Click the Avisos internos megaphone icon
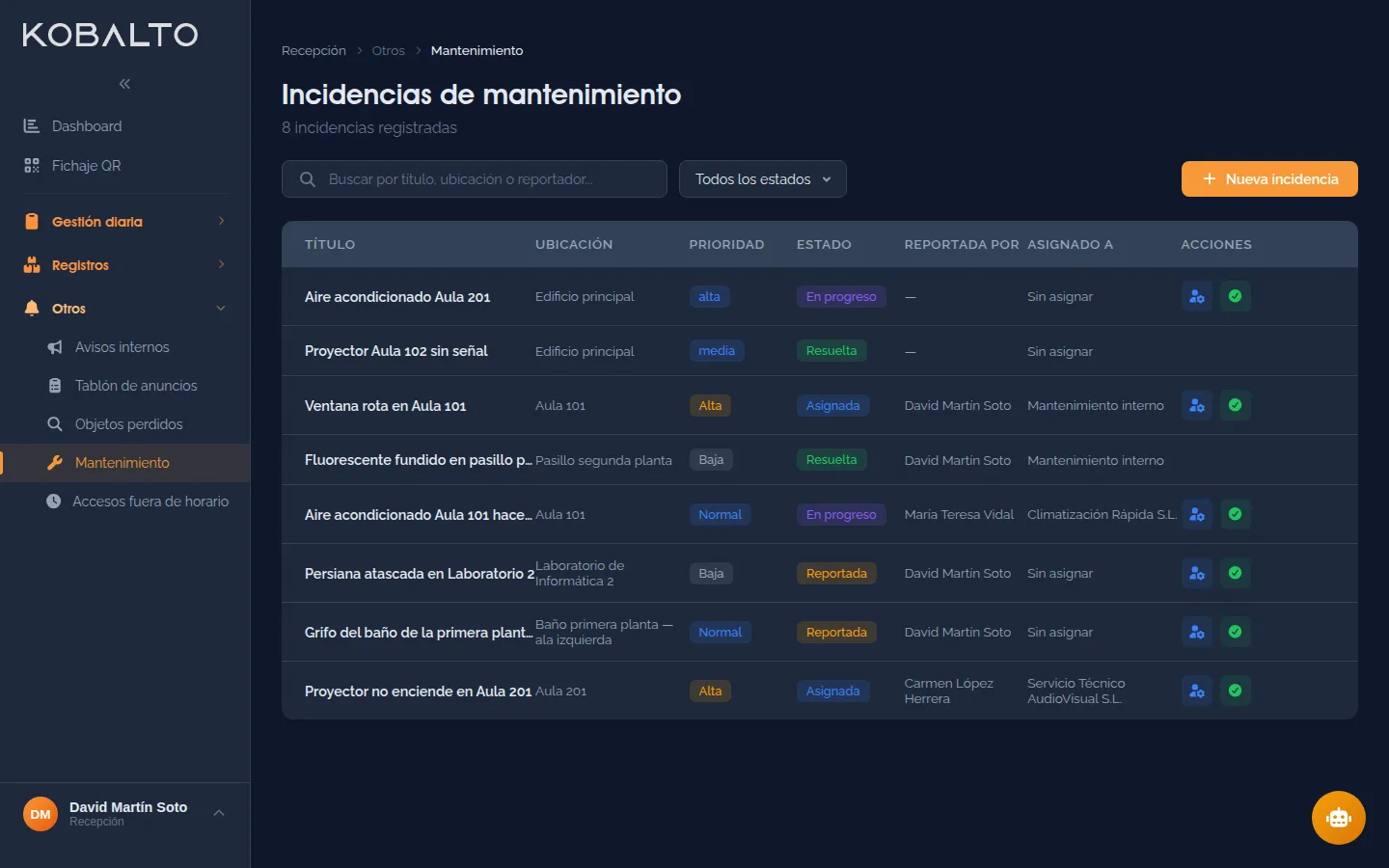 [x=55, y=347]
